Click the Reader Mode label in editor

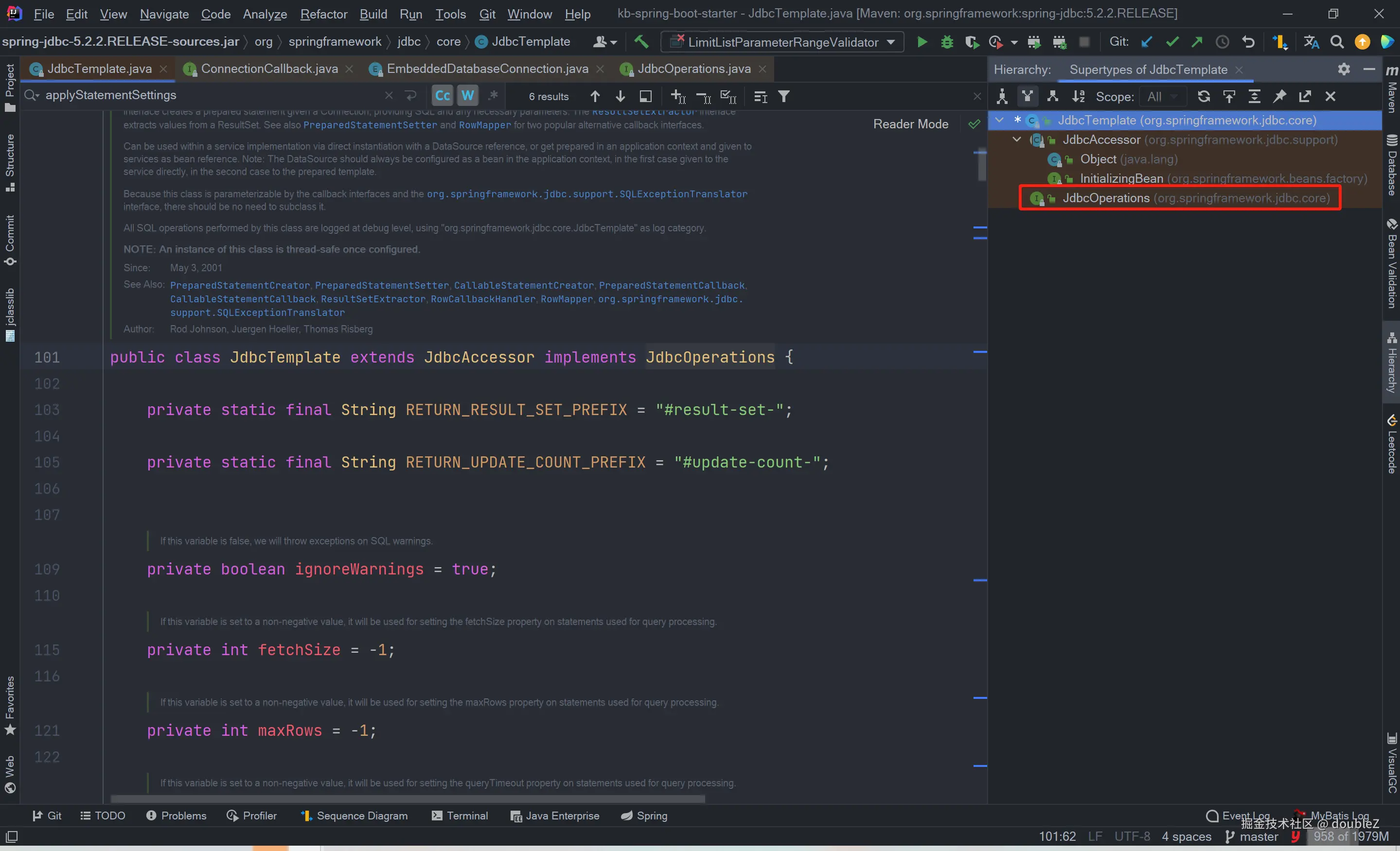pos(910,124)
